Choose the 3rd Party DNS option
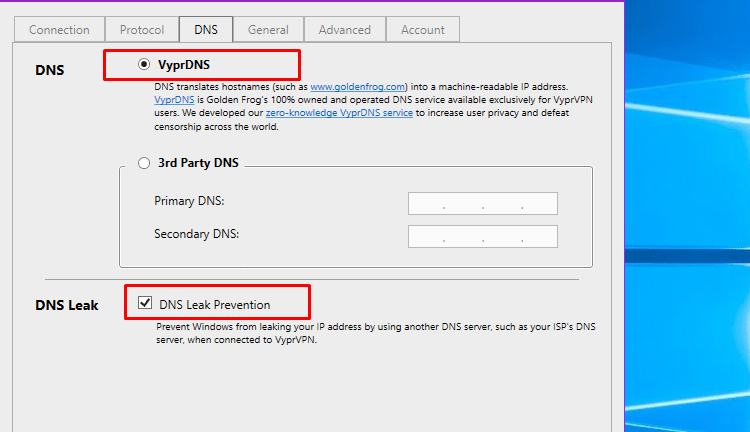This screenshot has width=750, height=432. tap(144, 163)
